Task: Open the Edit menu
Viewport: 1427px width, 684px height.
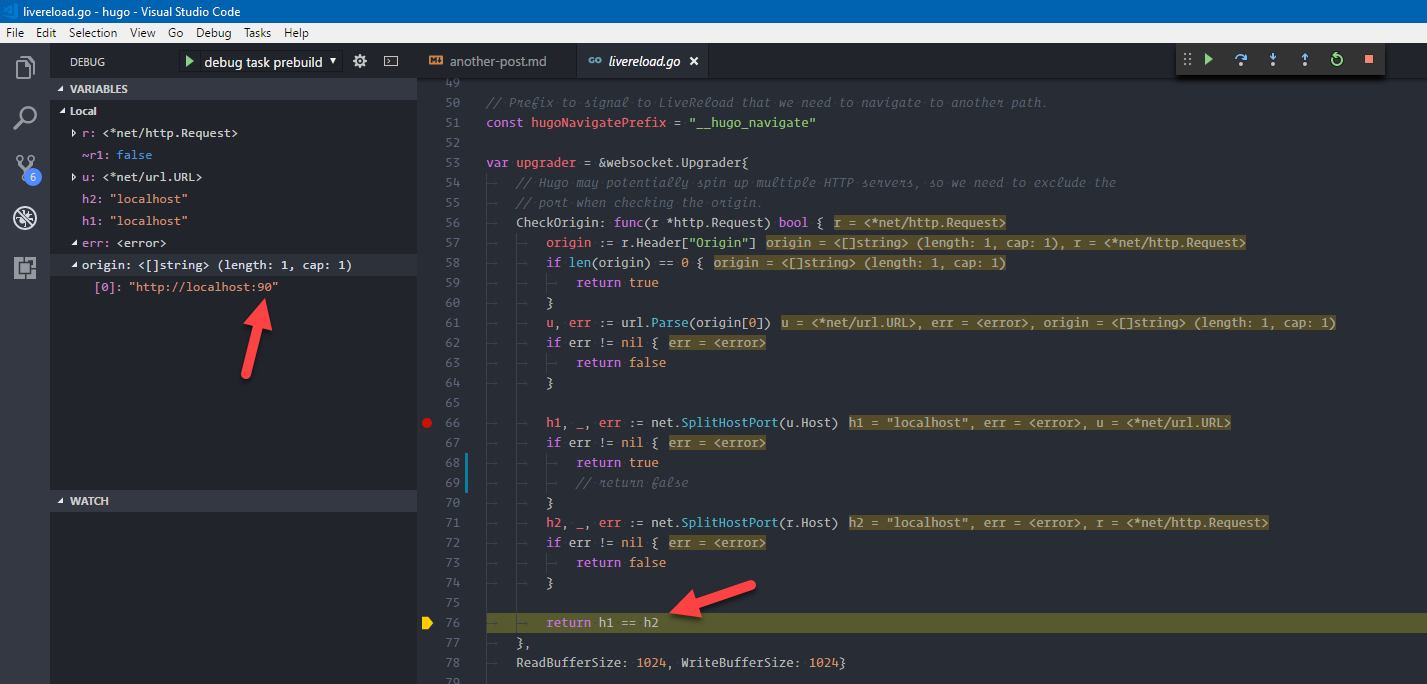Action: [46, 33]
